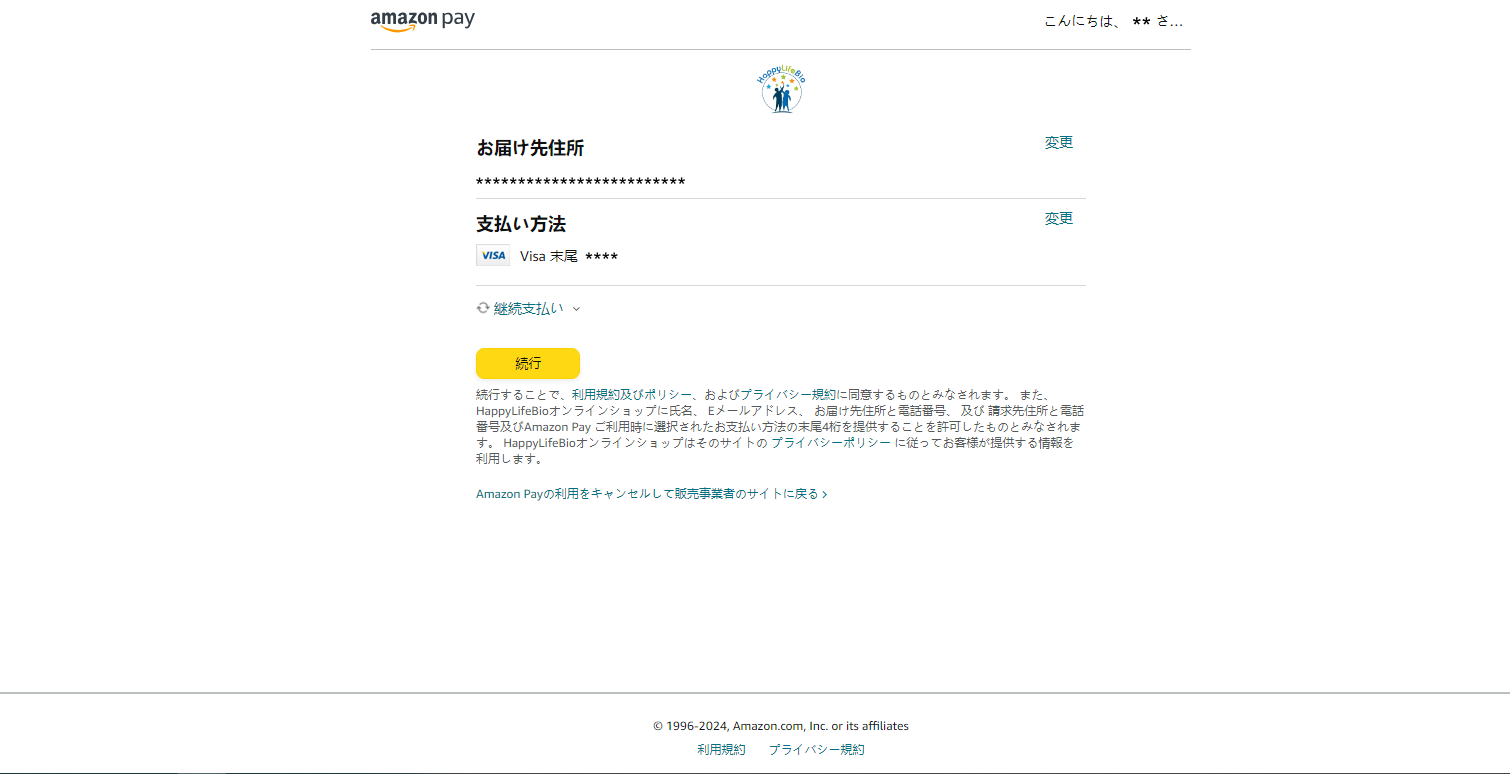This screenshot has width=1510, height=774.
Task: Click the こんにちは greeting in the header
Action: [x=1114, y=21]
